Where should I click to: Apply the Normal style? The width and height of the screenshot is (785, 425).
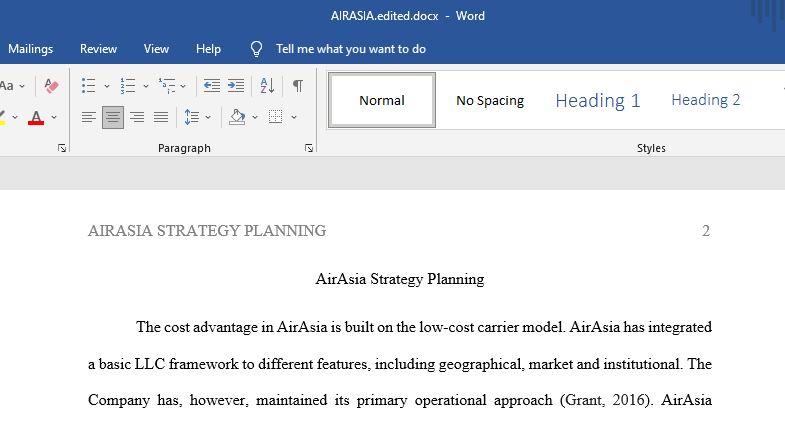pyautogui.click(x=382, y=100)
